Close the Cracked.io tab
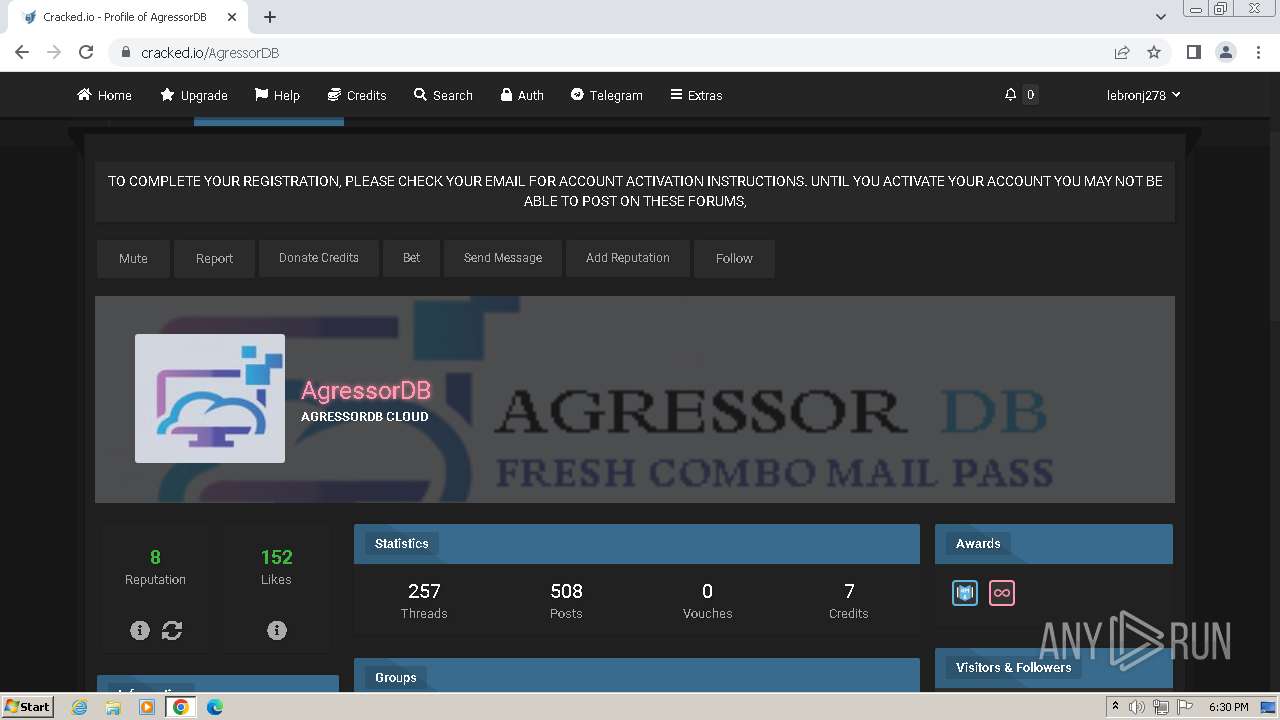This screenshot has width=1280, height=720. tap(232, 17)
